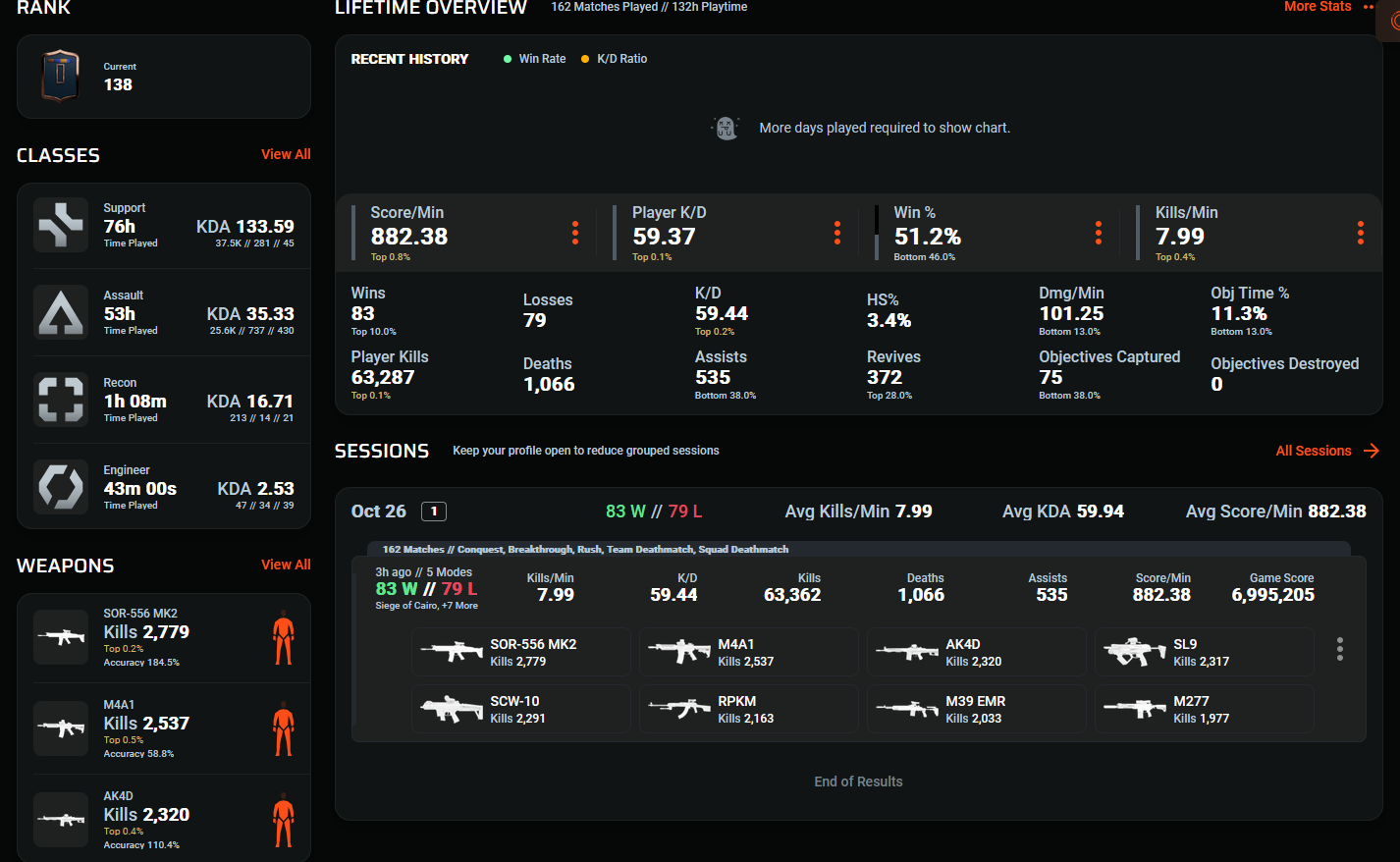Click the SOR-556 MK2 icon in Weapons list
This screenshot has height=862, width=1400.
click(x=61, y=637)
